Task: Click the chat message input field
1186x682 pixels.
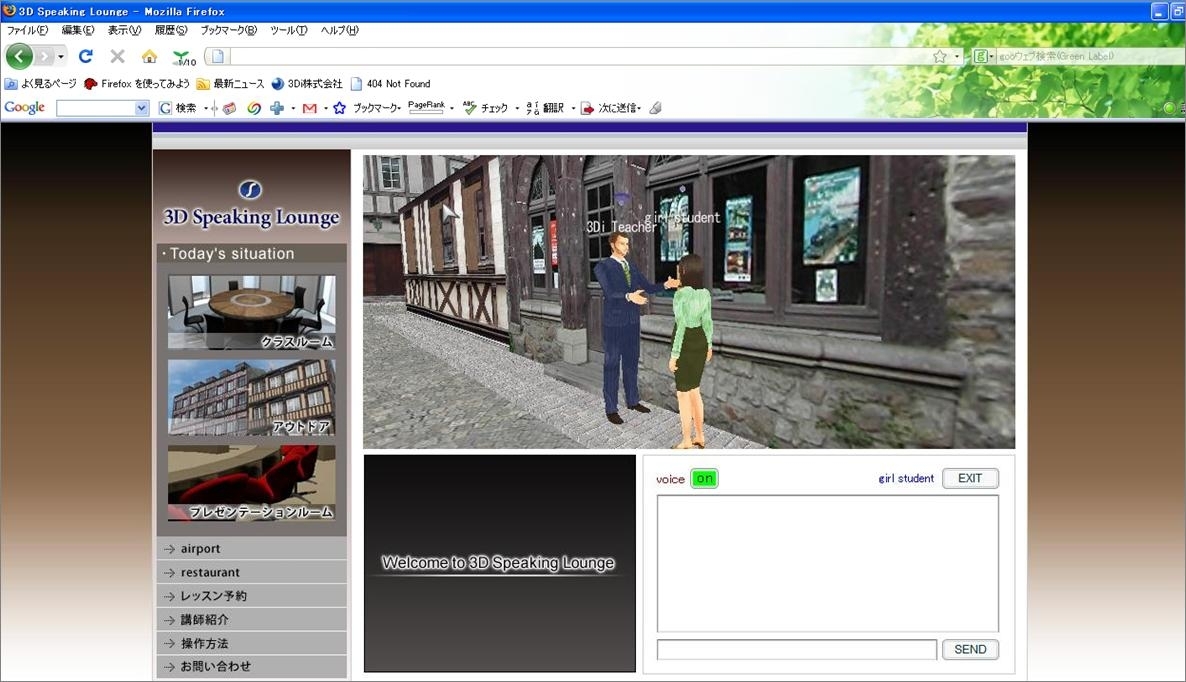Action: click(x=796, y=649)
